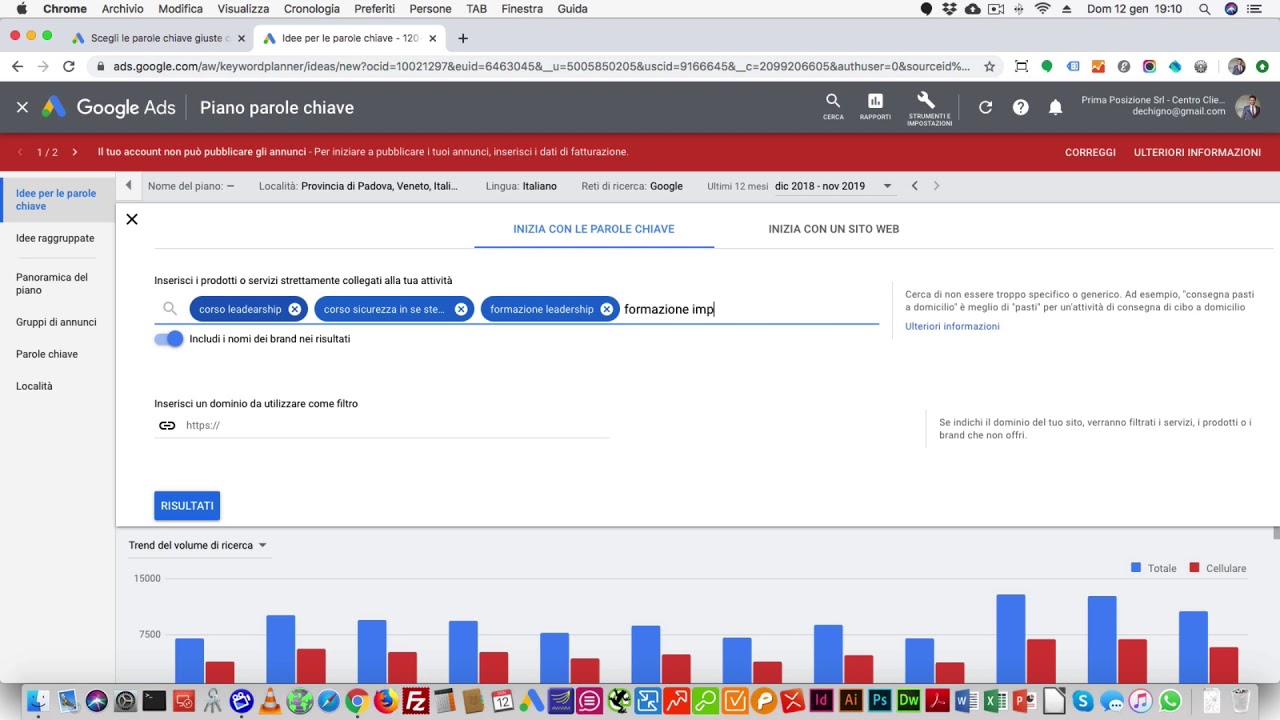
Task: Click the blue Totale legend swatch
Action: (x=1136, y=568)
